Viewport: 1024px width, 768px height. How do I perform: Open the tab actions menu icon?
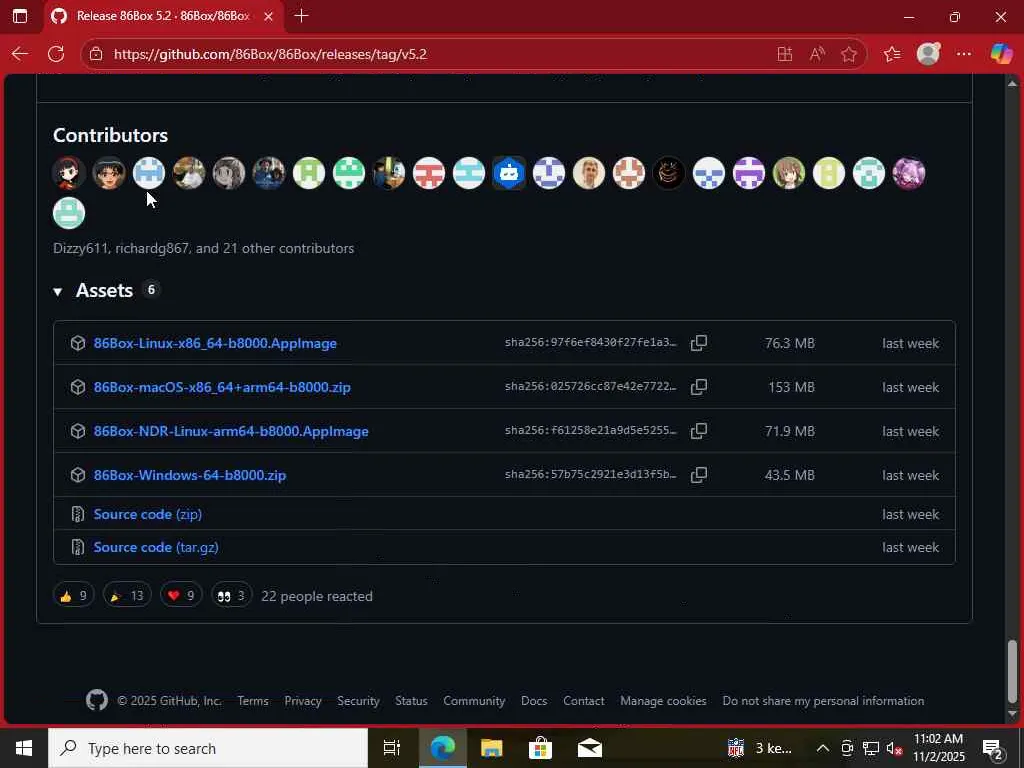(20, 16)
